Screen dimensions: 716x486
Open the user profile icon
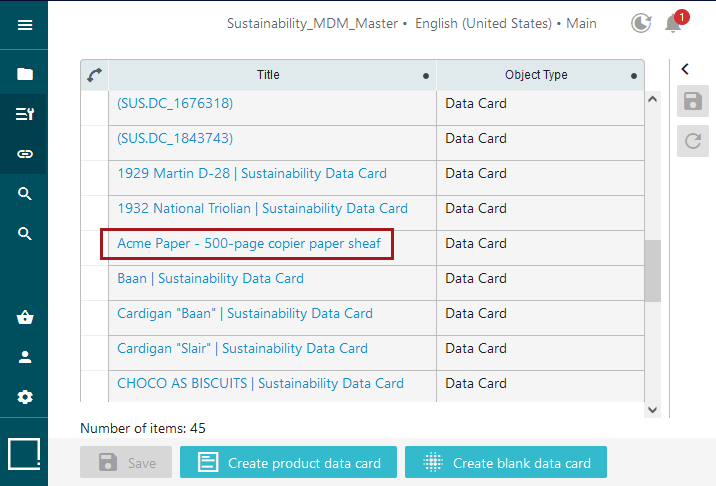(x=25, y=357)
